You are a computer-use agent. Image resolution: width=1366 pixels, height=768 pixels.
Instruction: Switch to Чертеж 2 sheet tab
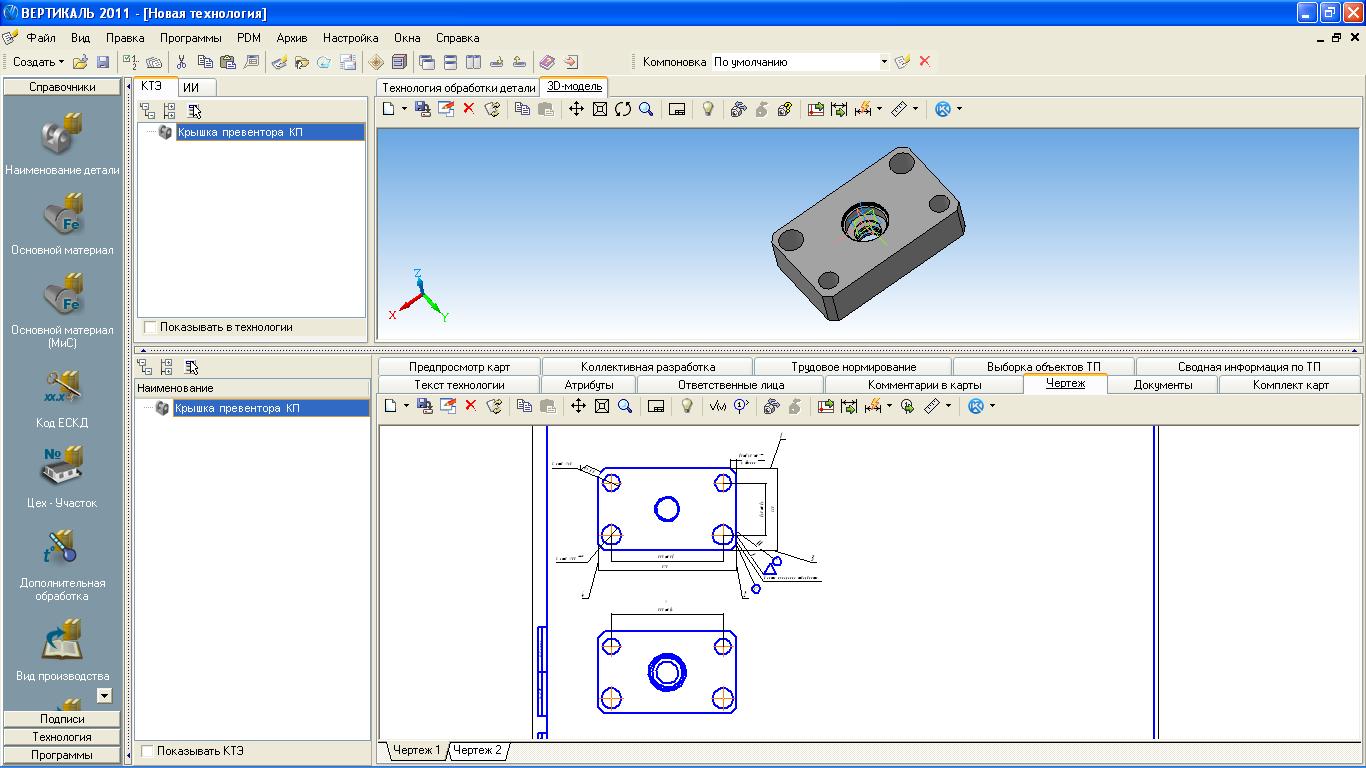click(x=477, y=750)
